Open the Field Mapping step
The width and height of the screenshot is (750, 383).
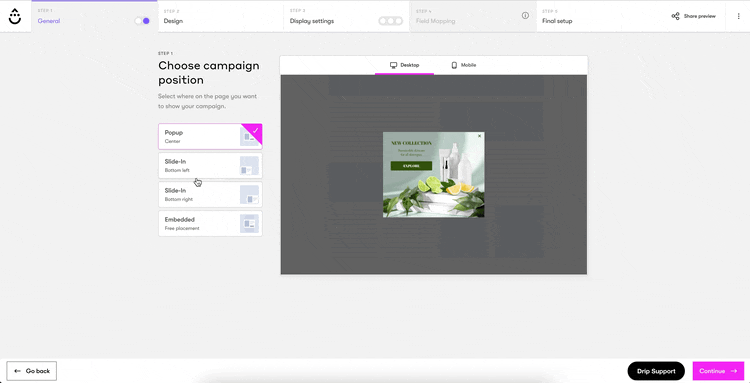click(473, 16)
